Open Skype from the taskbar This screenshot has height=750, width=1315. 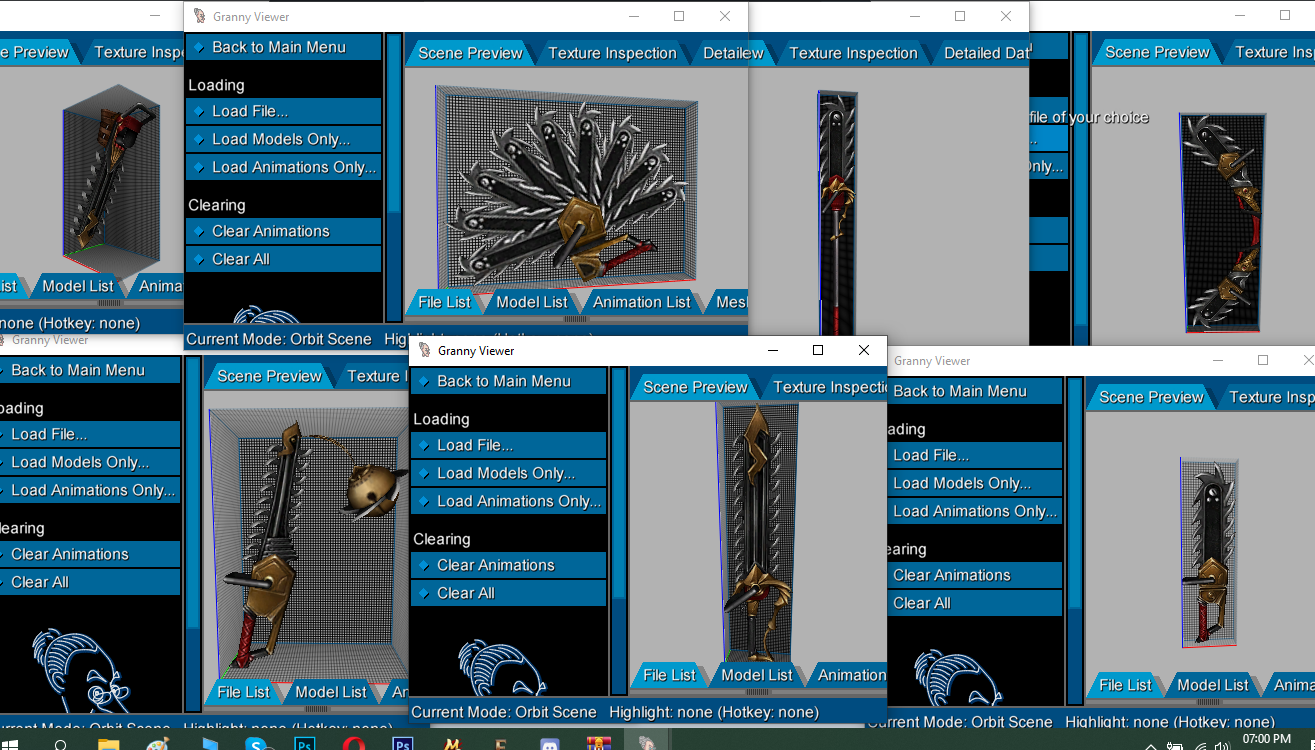(258, 744)
